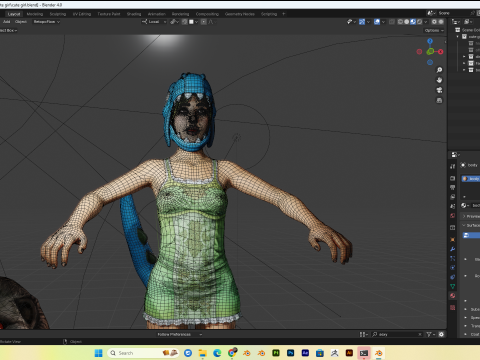The width and height of the screenshot is (480, 360).
Task: Open the Compositing workspace tab
Action: coord(207,14)
